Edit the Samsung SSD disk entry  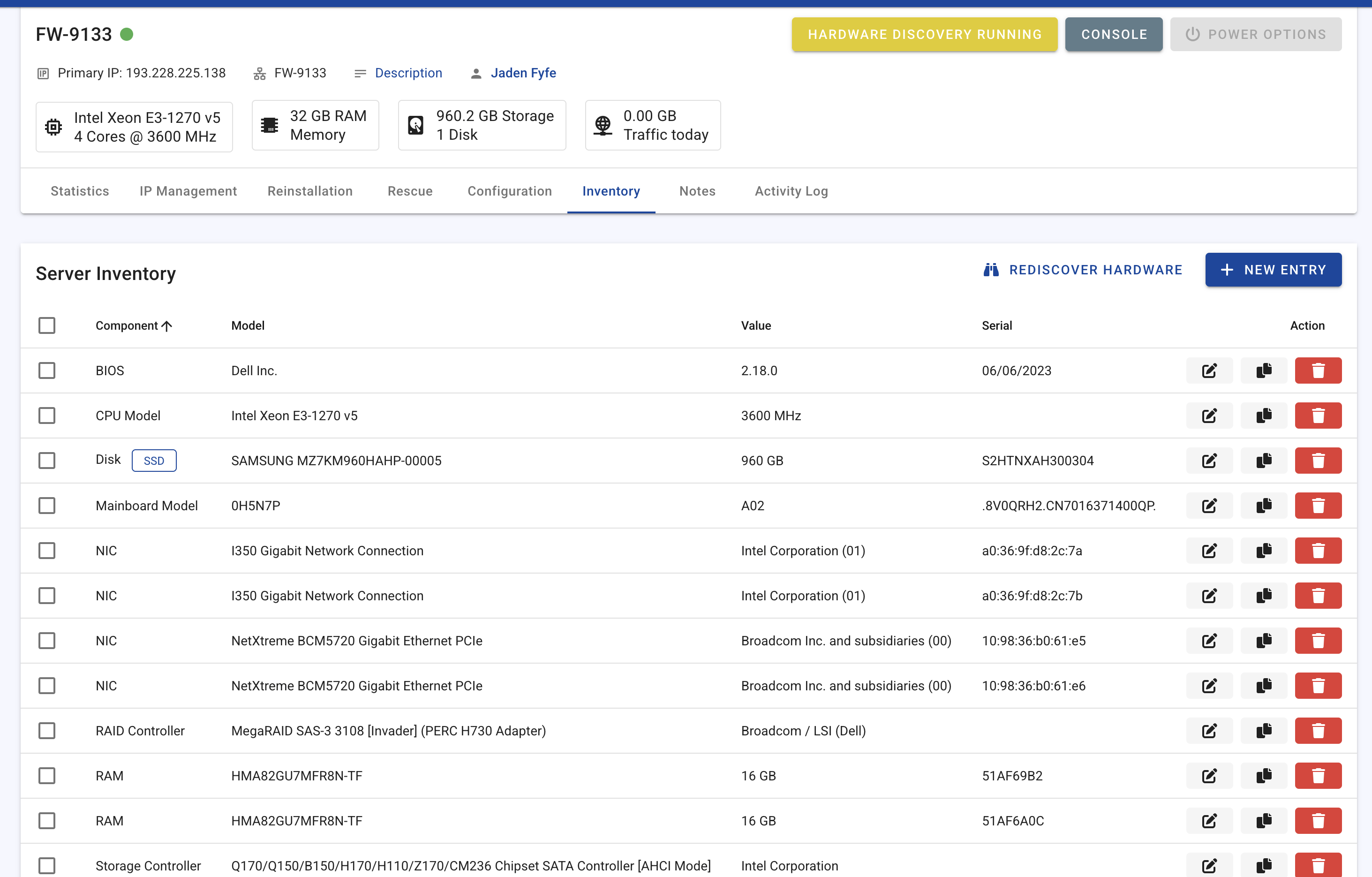pyautogui.click(x=1209, y=461)
